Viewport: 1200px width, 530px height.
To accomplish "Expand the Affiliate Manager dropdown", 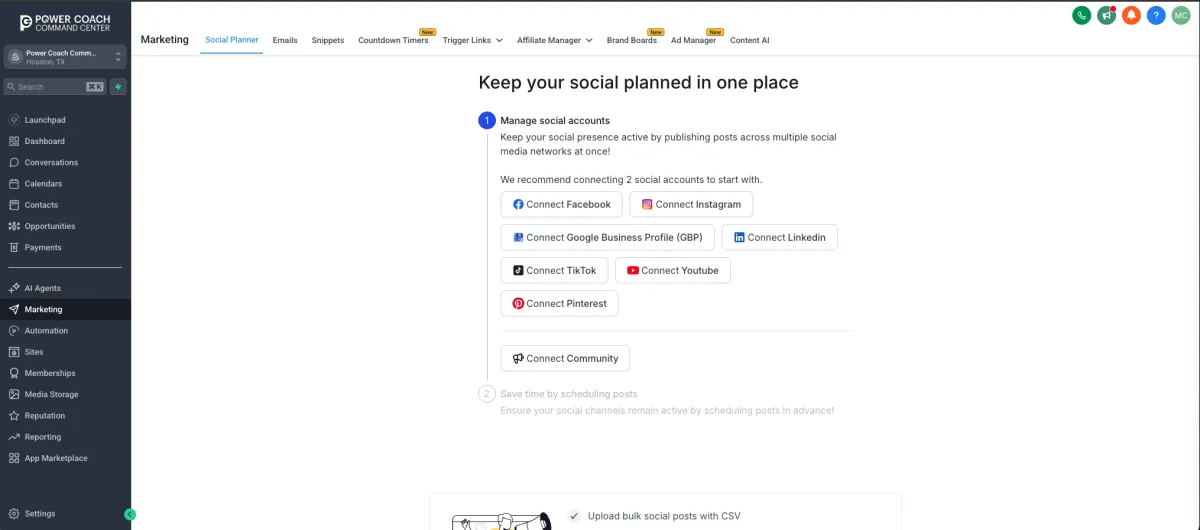I will pos(555,40).
